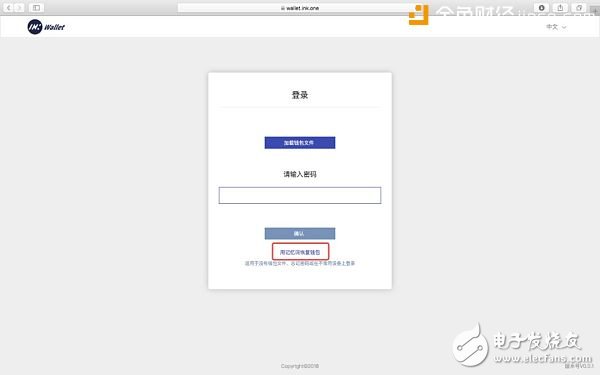600x375 pixels.
Task: Click the INK Wallet logo
Action: tap(46, 27)
